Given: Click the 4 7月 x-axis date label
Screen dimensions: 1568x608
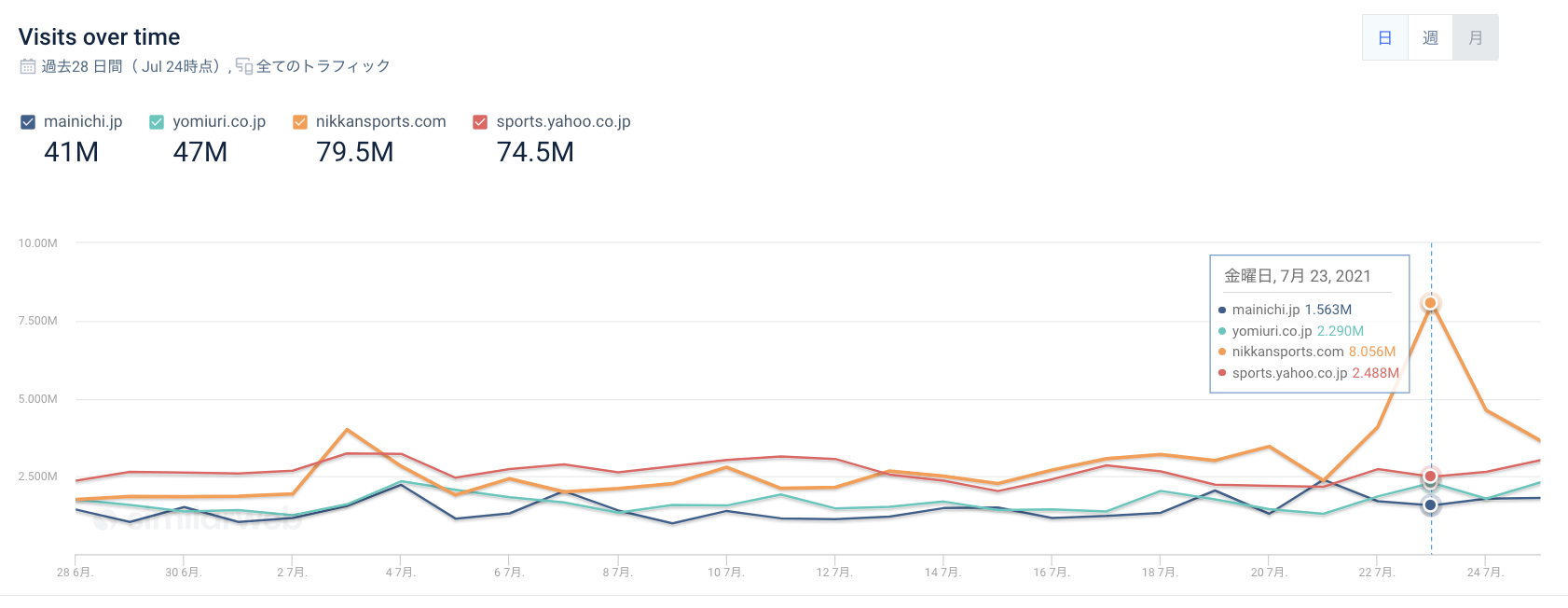Looking at the screenshot, I should click(401, 572).
